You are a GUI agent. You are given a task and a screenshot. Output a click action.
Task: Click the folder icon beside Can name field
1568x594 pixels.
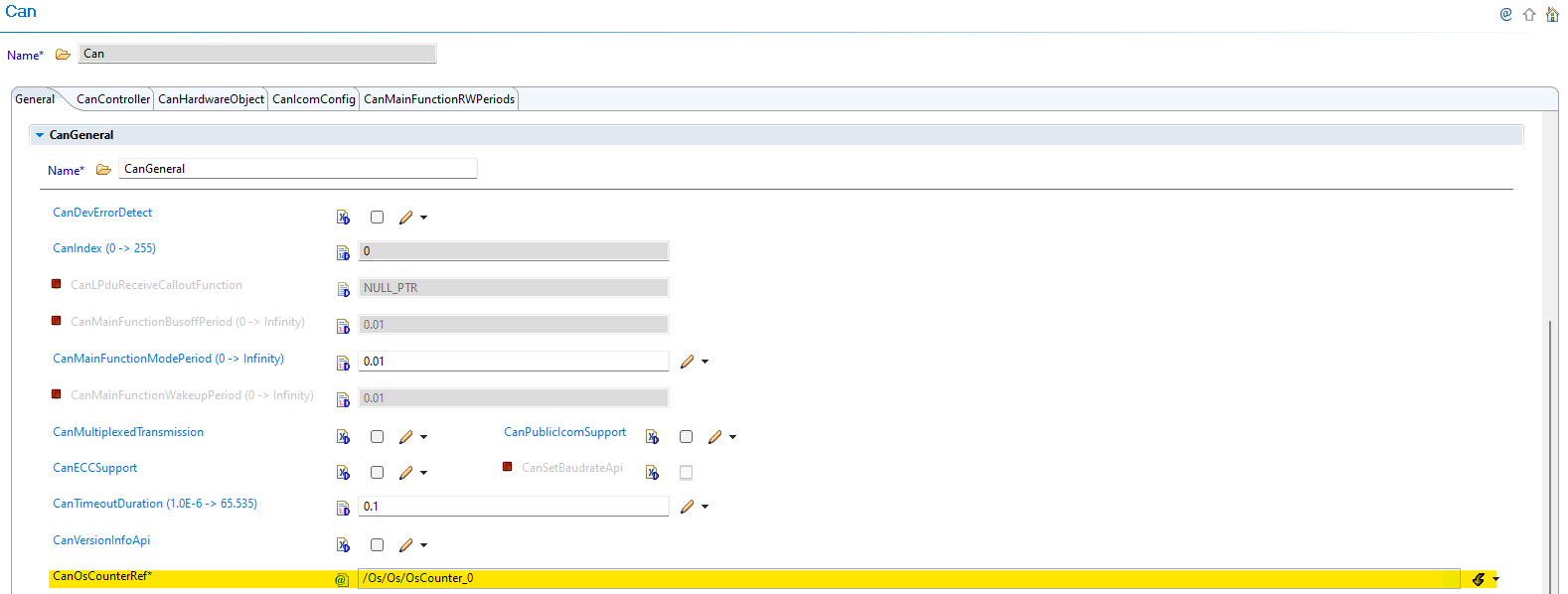[63, 55]
